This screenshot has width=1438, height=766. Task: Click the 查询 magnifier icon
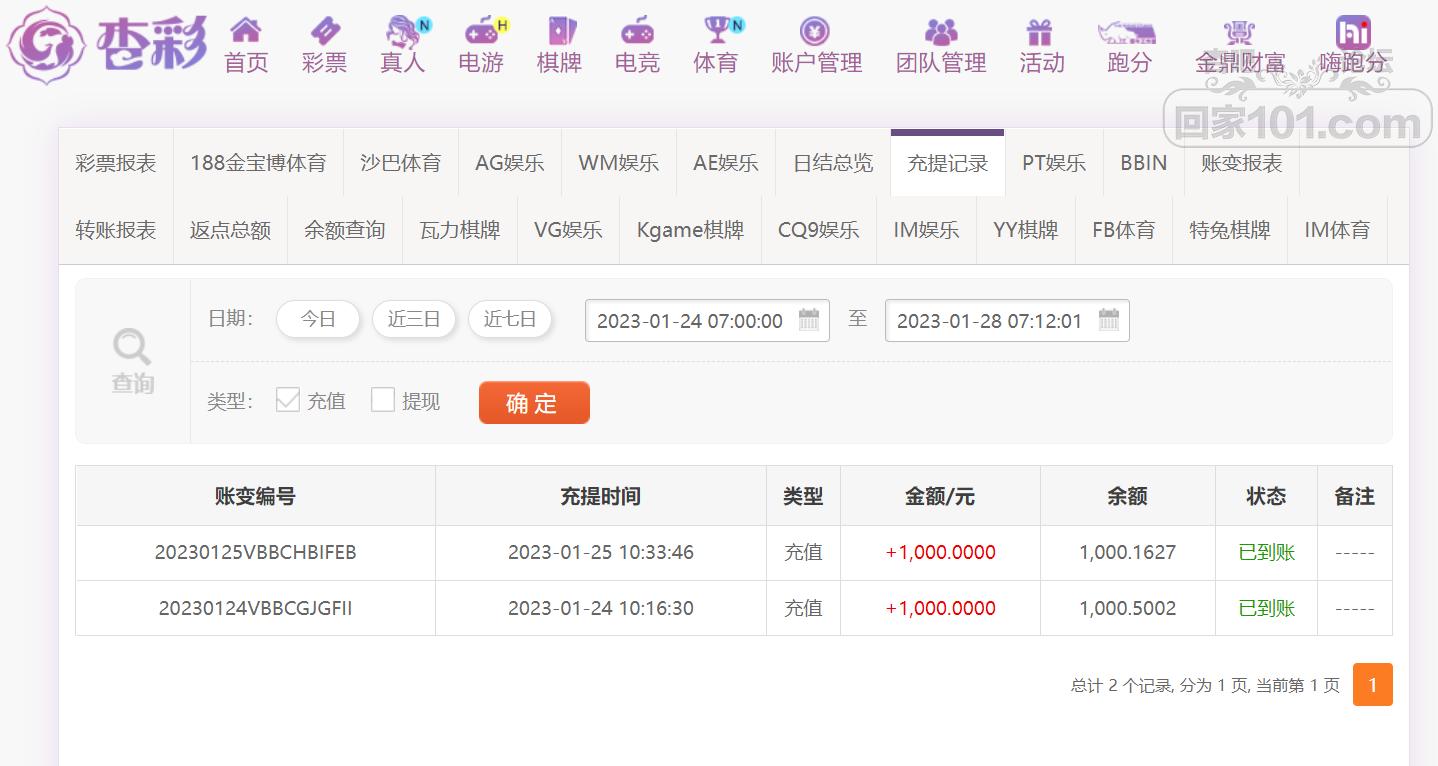132,348
